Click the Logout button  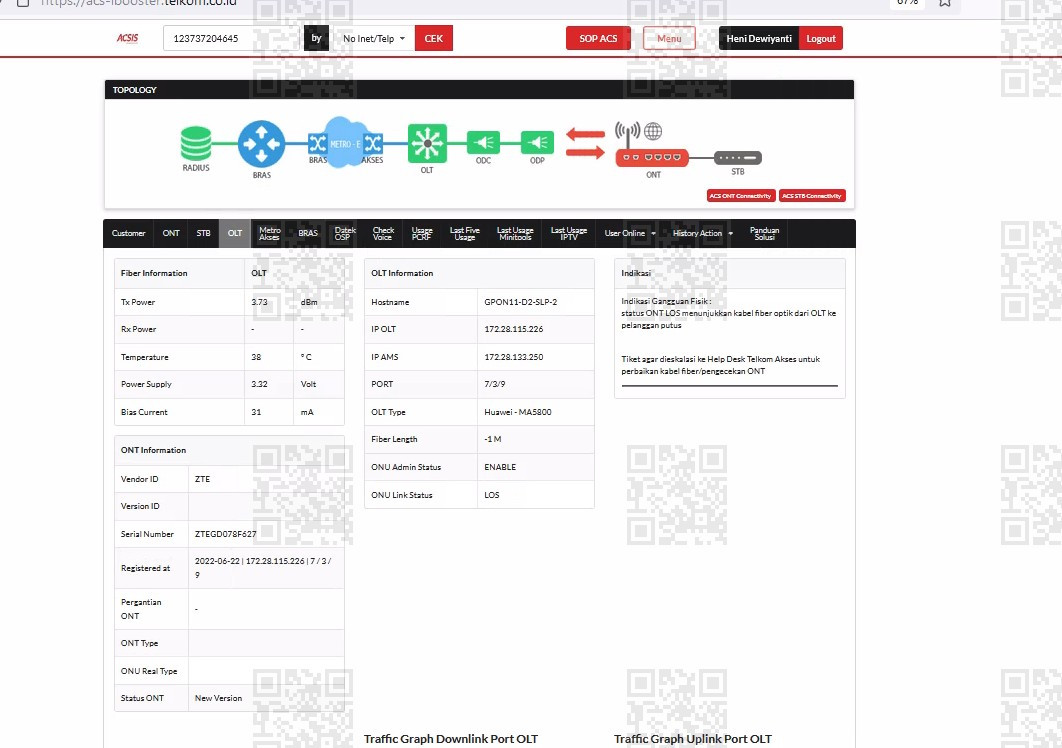tap(821, 39)
